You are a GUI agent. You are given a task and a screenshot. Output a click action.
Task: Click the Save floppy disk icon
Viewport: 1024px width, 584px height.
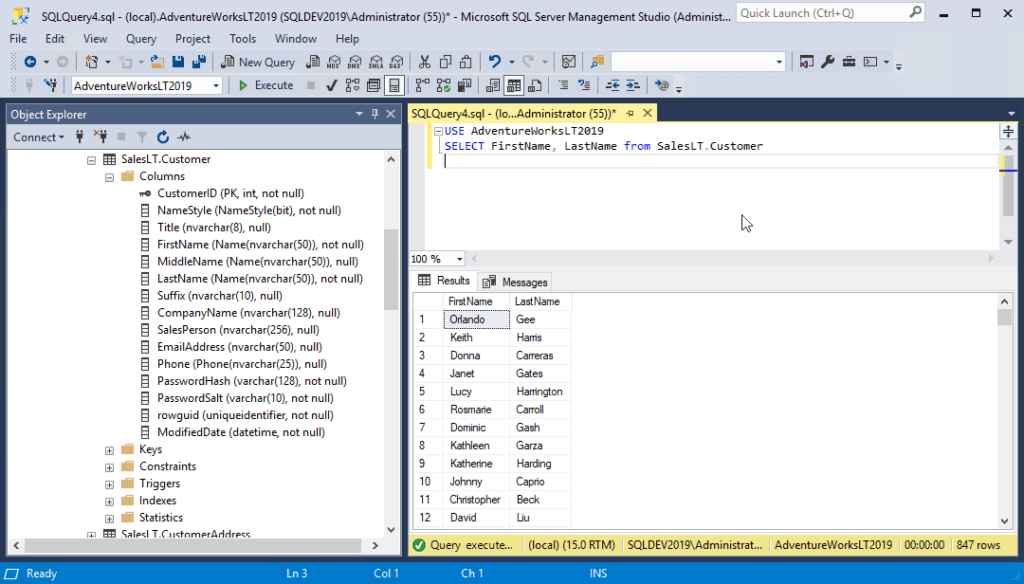(x=178, y=62)
